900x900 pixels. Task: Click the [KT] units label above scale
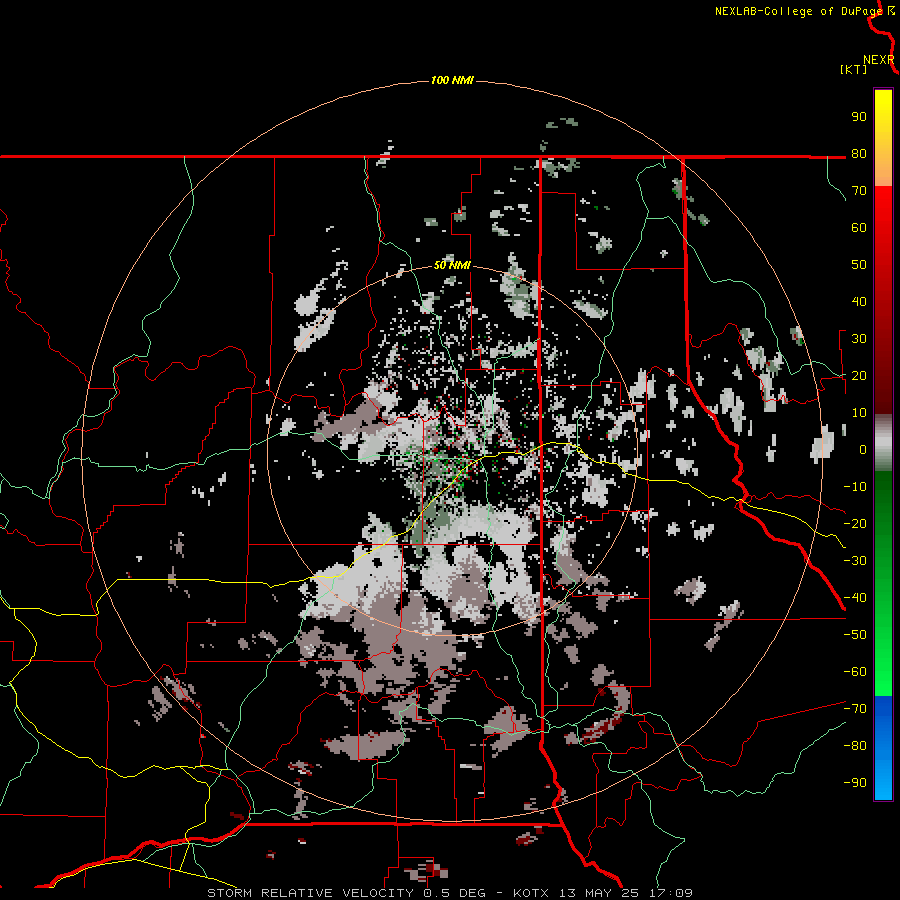tap(853, 69)
